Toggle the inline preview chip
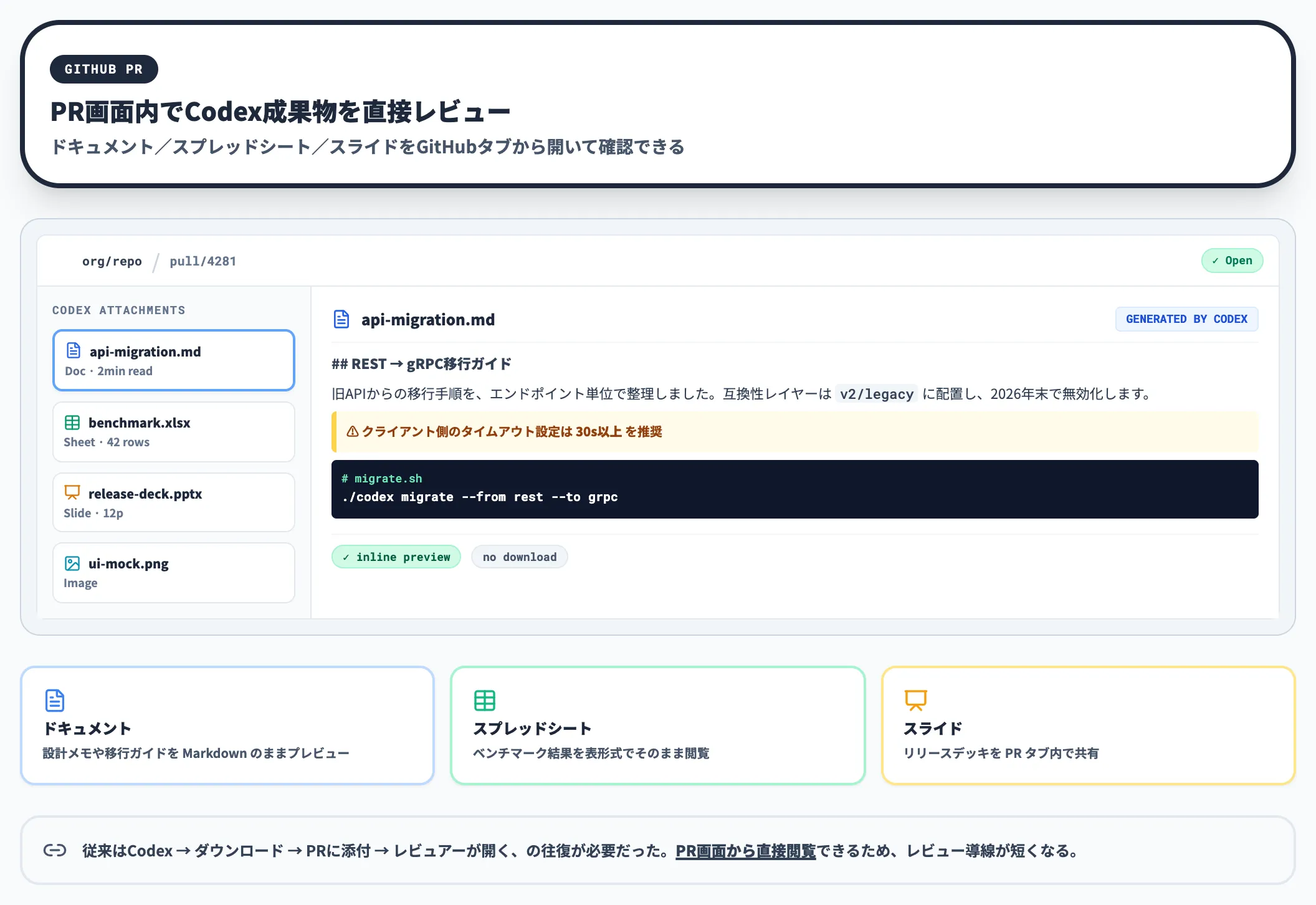 coord(396,557)
